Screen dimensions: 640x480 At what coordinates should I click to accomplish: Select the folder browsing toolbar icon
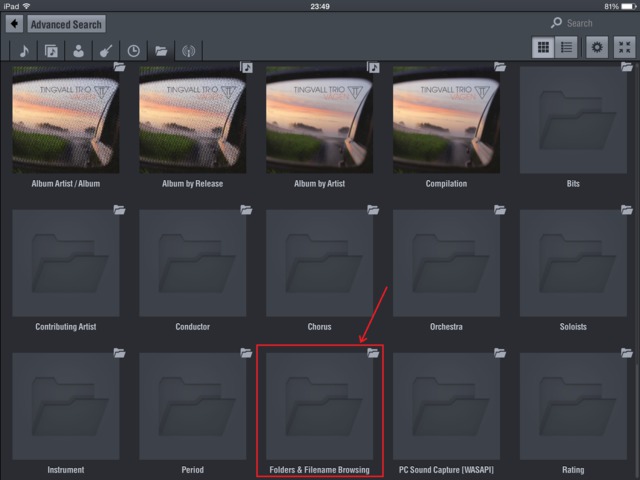159,50
